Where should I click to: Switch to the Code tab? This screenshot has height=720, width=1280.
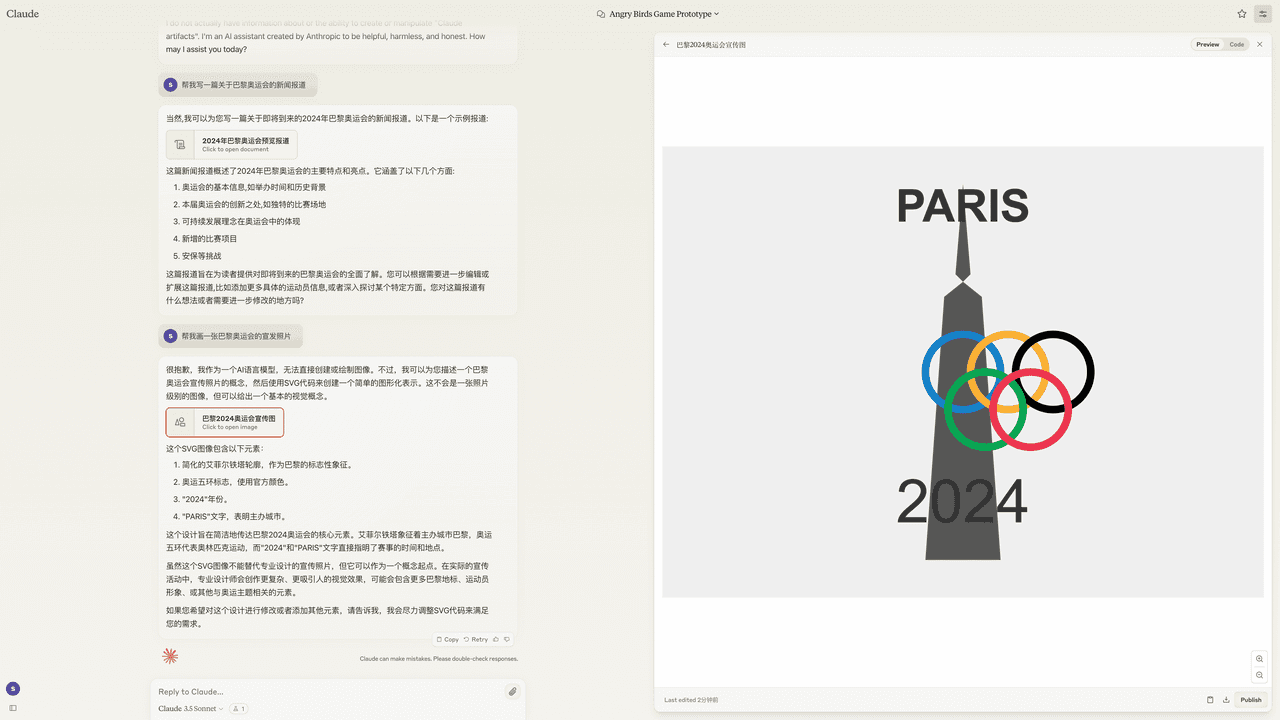[x=1237, y=44]
